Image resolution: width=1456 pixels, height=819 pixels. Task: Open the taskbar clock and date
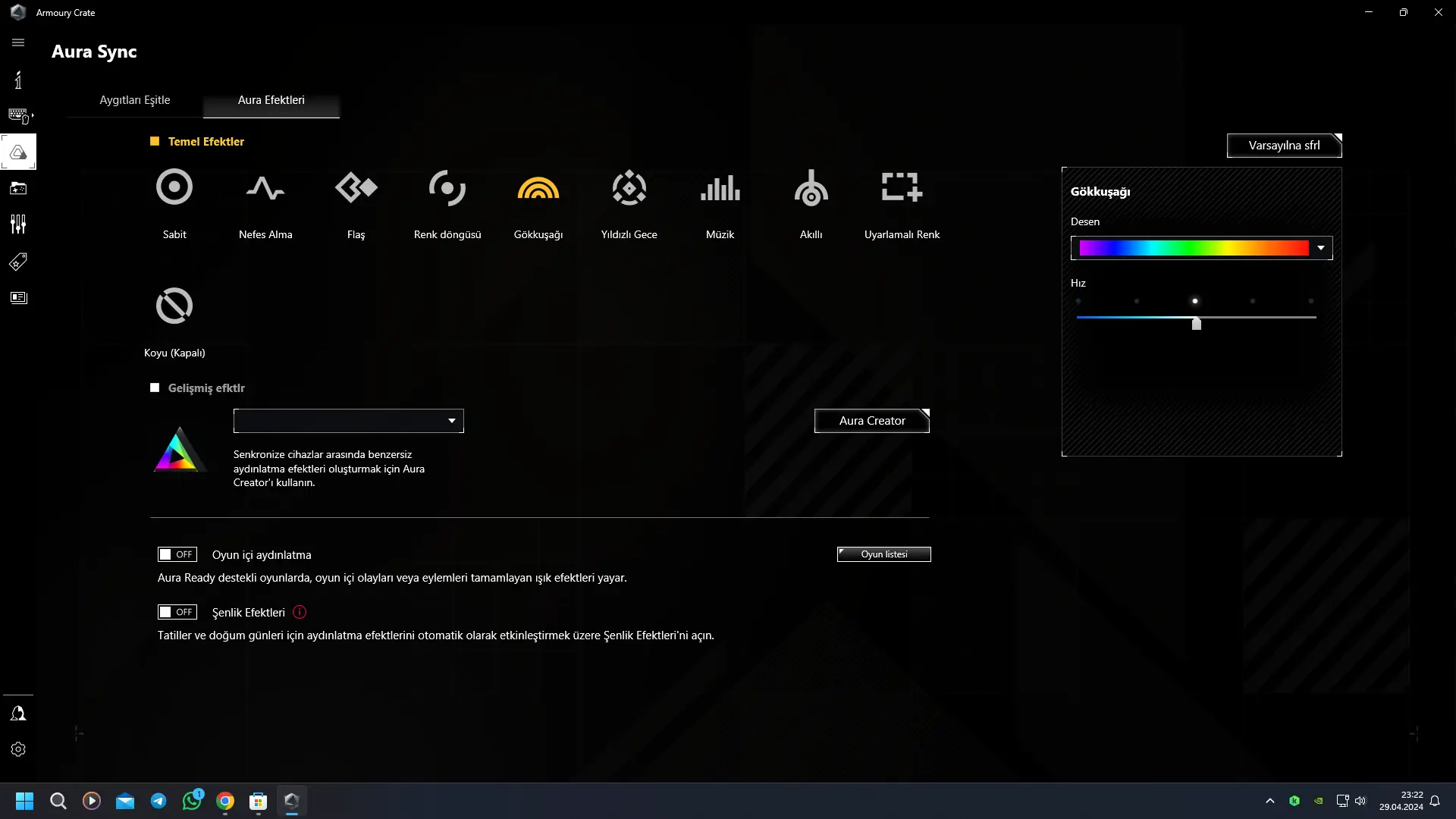(1401, 801)
